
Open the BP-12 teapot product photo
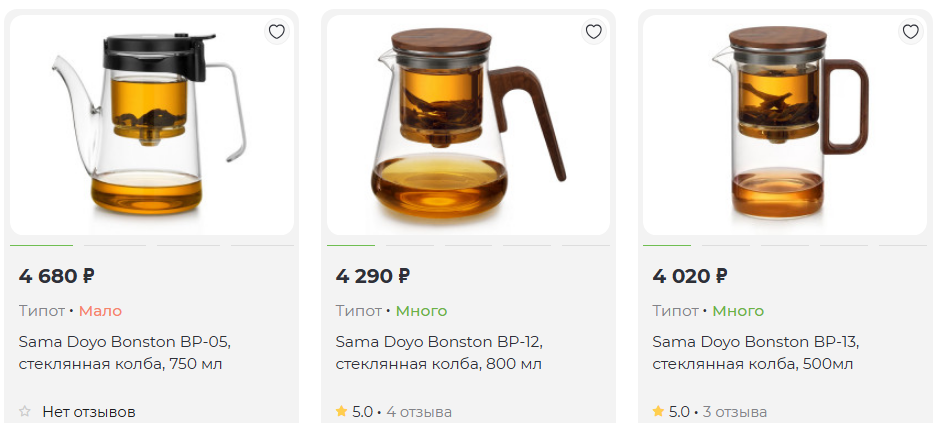coord(468,125)
